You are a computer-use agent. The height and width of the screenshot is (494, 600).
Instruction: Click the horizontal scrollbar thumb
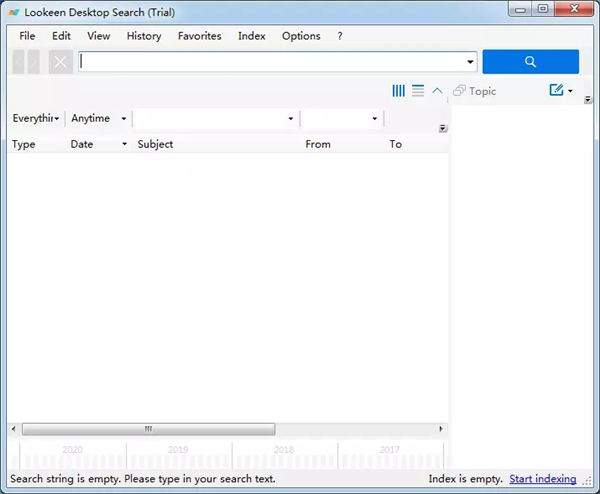[148, 429]
